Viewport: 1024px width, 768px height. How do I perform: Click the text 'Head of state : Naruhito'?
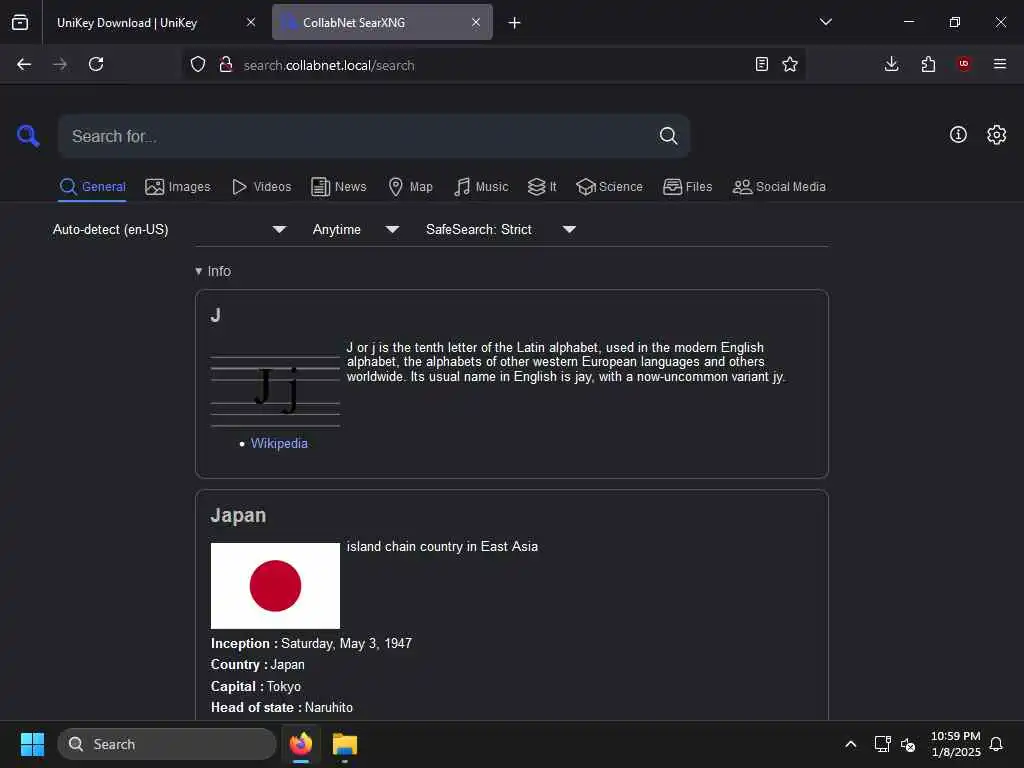(x=281, y=707)
